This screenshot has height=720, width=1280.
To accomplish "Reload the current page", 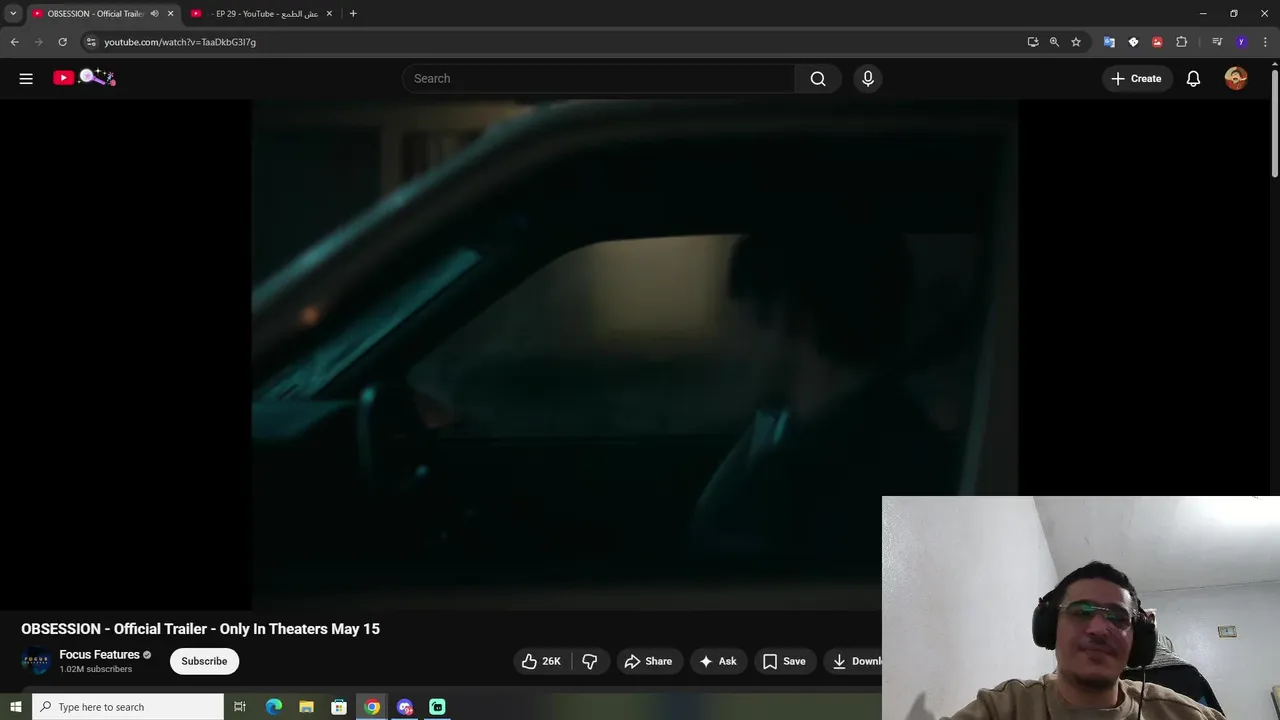I will point(62,42).
